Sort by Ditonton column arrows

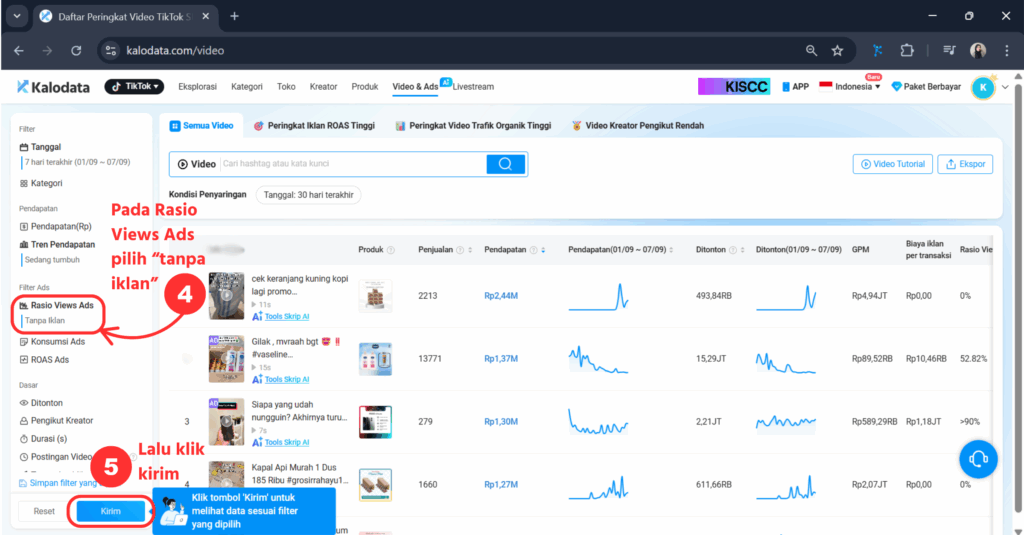point(743,250)
